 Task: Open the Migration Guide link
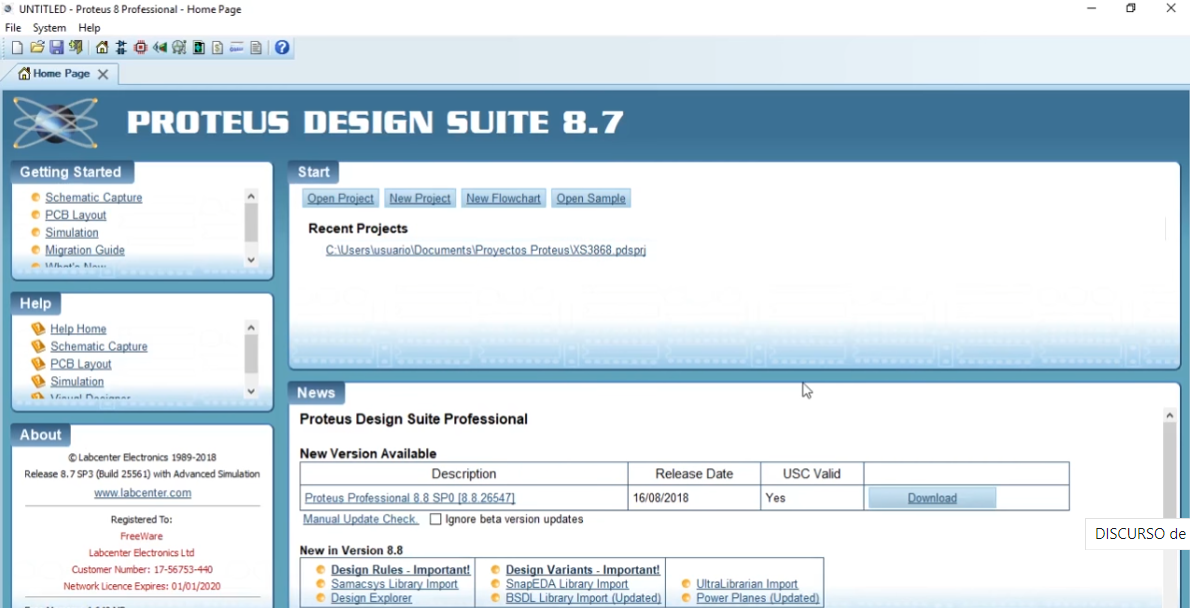coord(84,250)
